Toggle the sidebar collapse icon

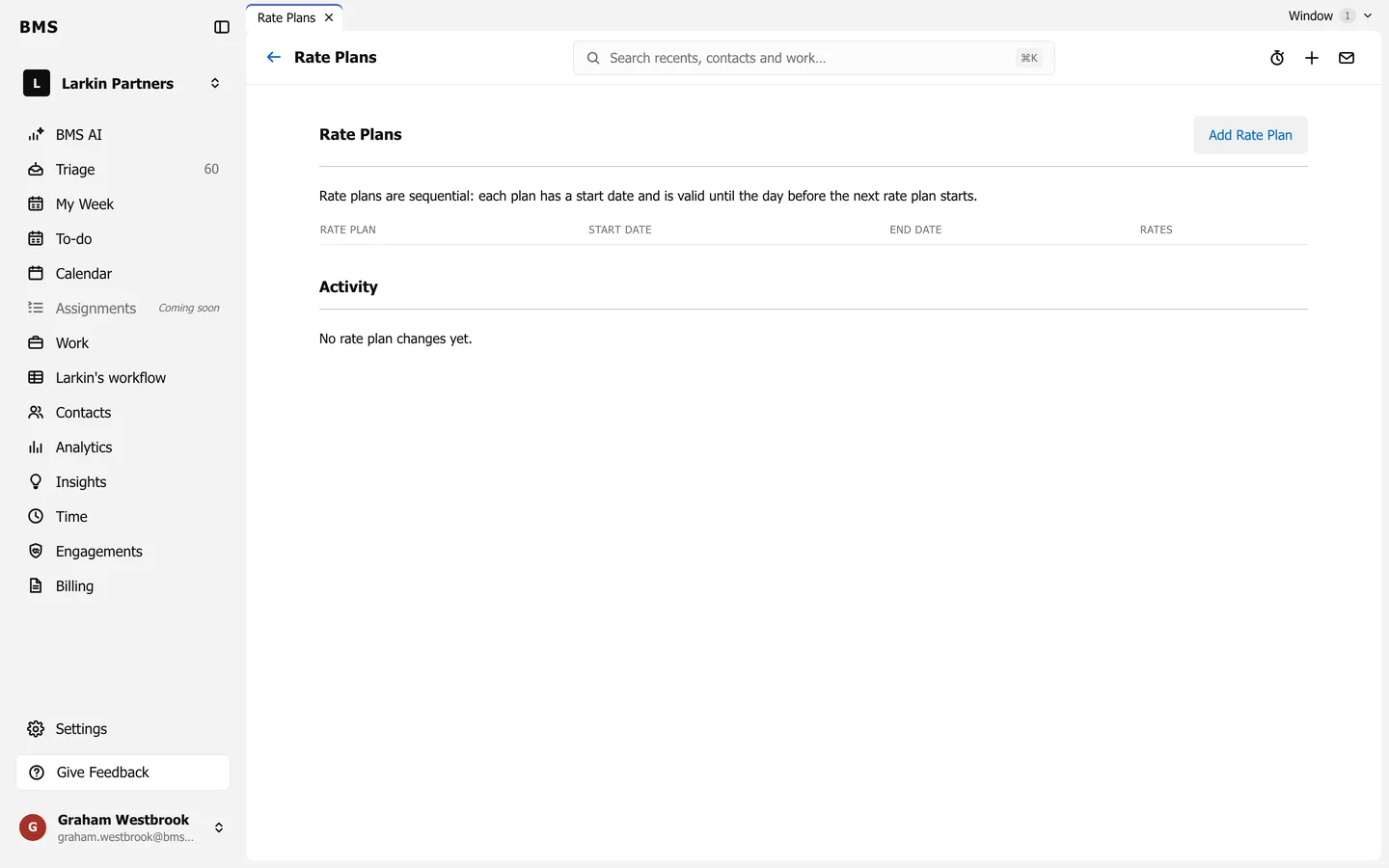click(x=222, y=27)
